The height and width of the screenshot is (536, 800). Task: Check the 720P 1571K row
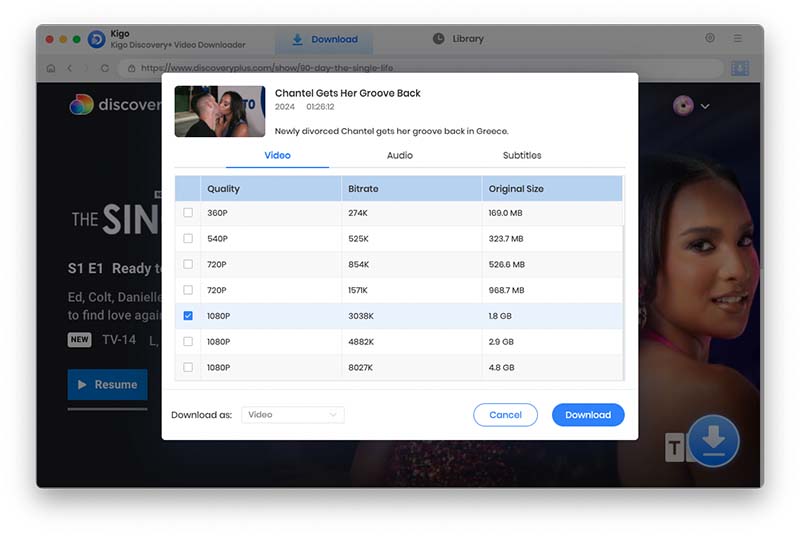(x=188, y=290)
